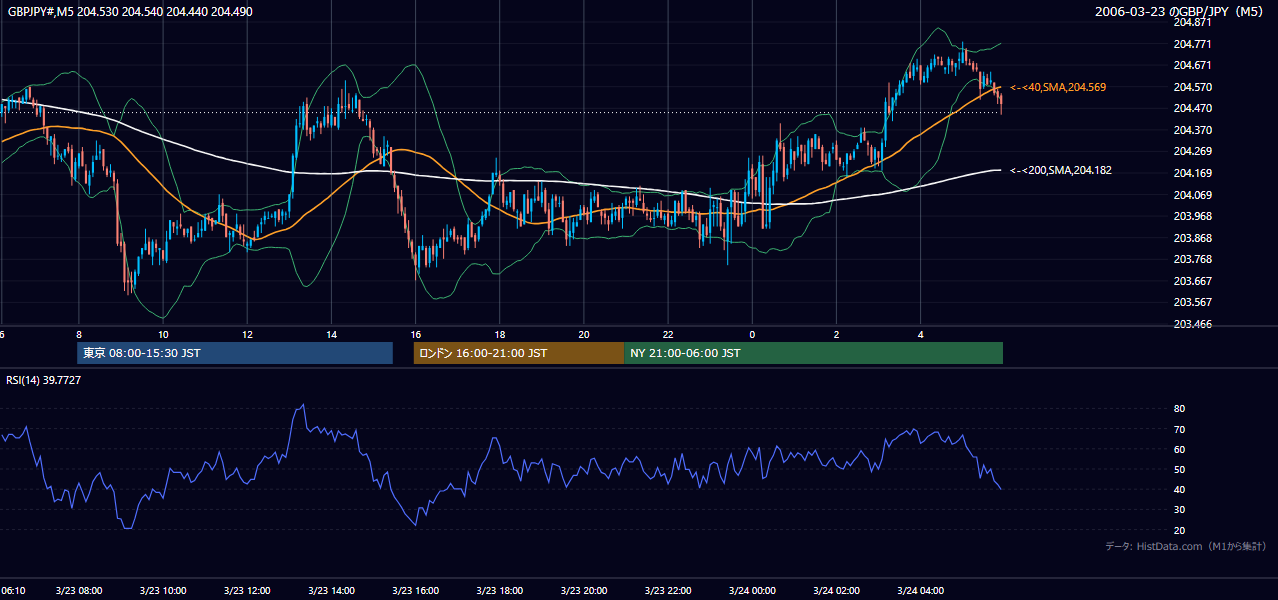
Task: Click the ロンドン 16:00-21:00 JST session bar
Action: 519,353
